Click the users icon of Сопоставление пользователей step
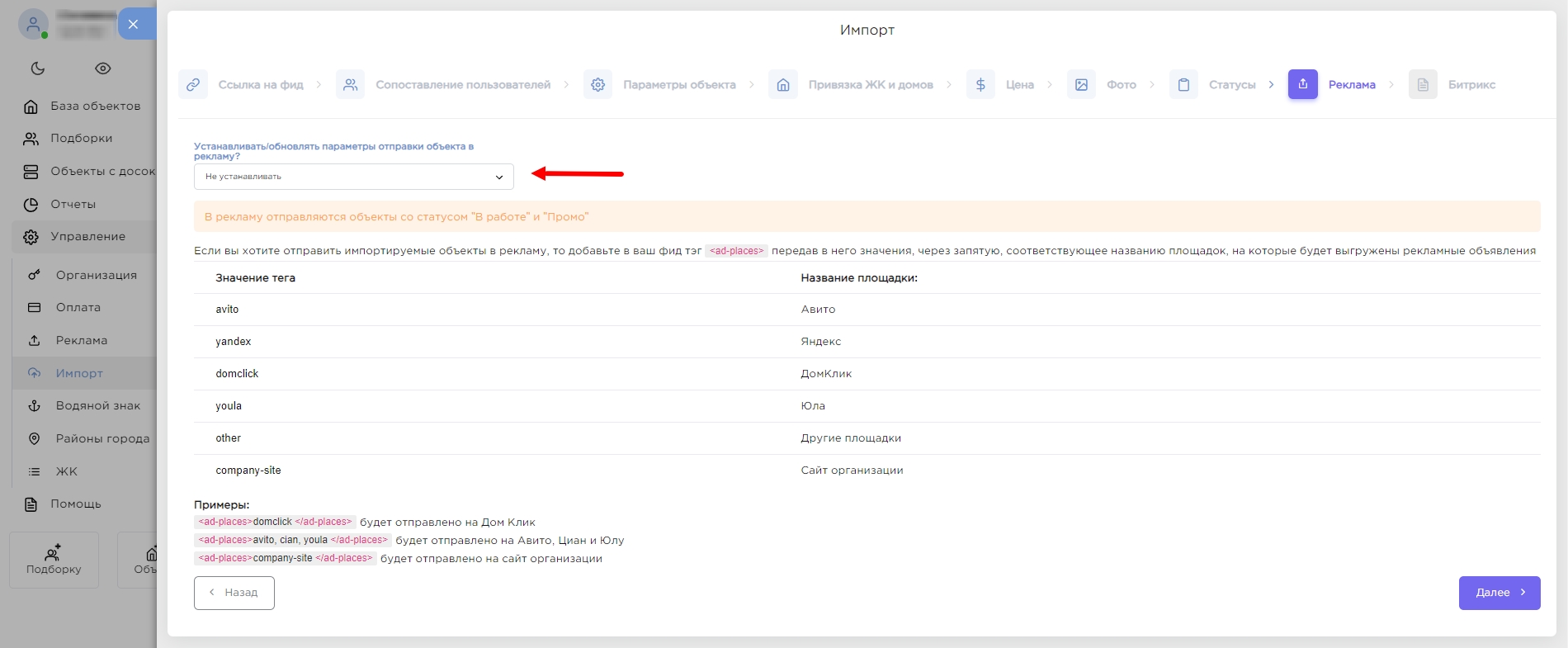This screenshot has width=1568, height=648. point(350,84)
